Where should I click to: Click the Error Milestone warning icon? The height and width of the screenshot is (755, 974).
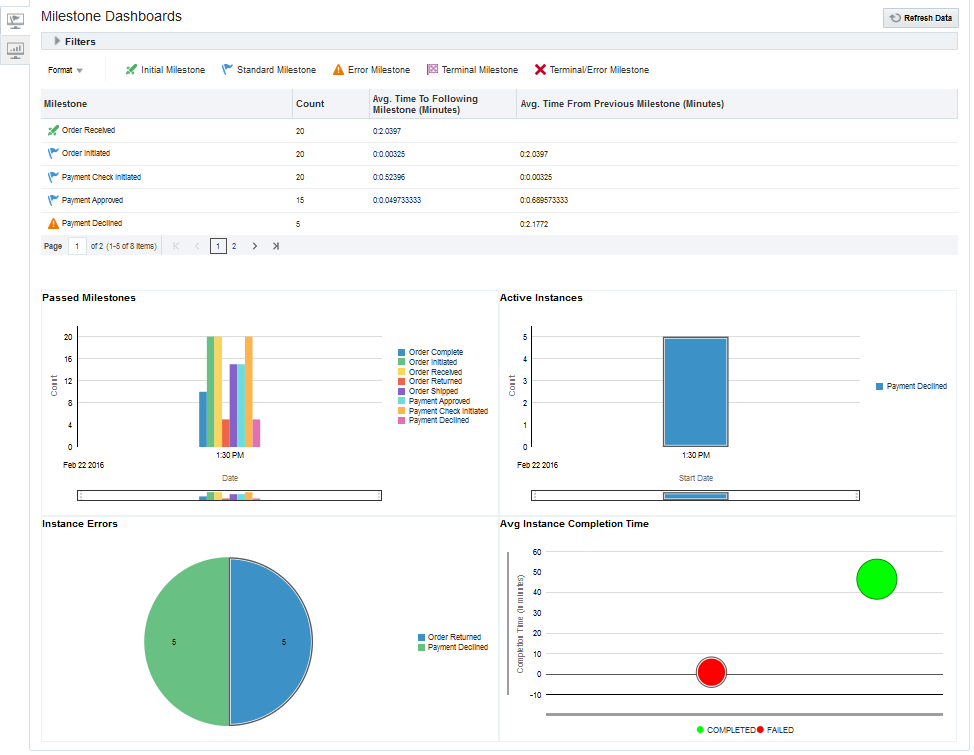pos(338,70)
